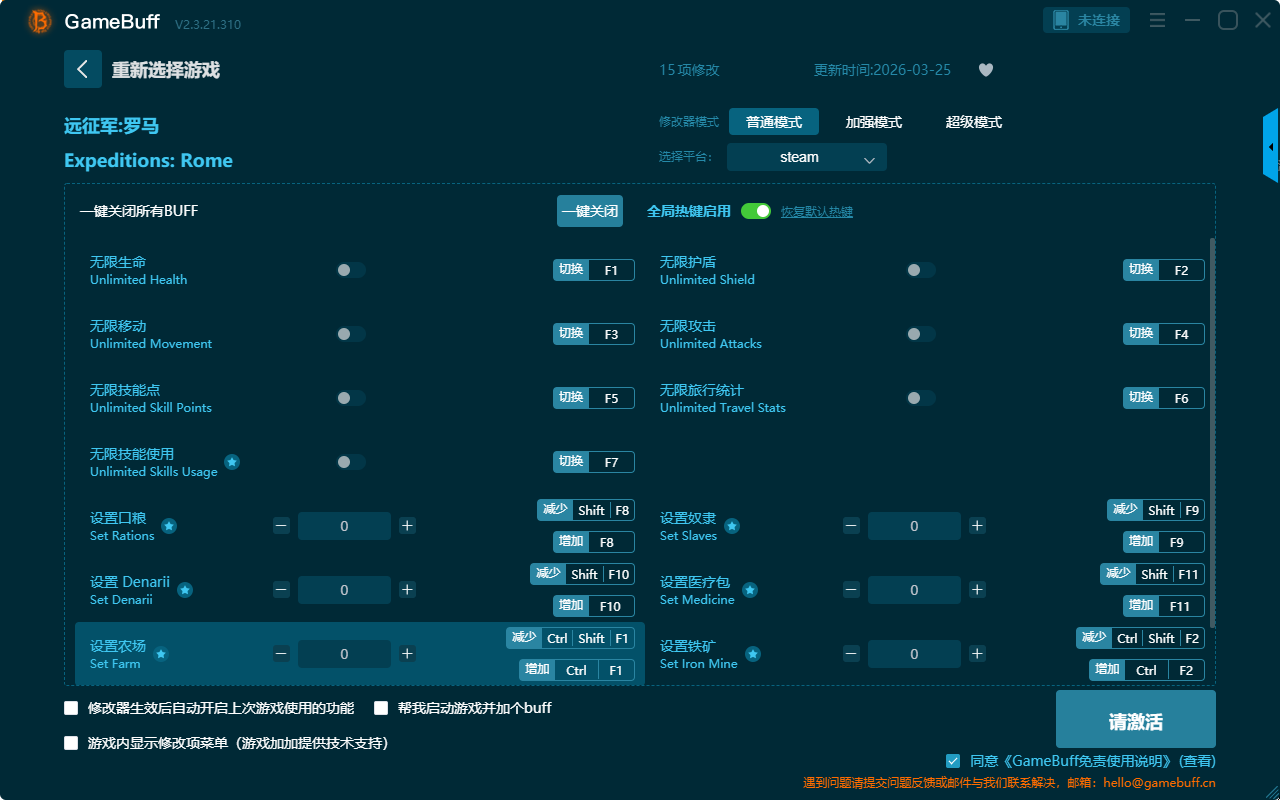Screen dimensions: 1280x800
Task: Turn off the global hotkey toggle
Action: click(x=755, y=211)
